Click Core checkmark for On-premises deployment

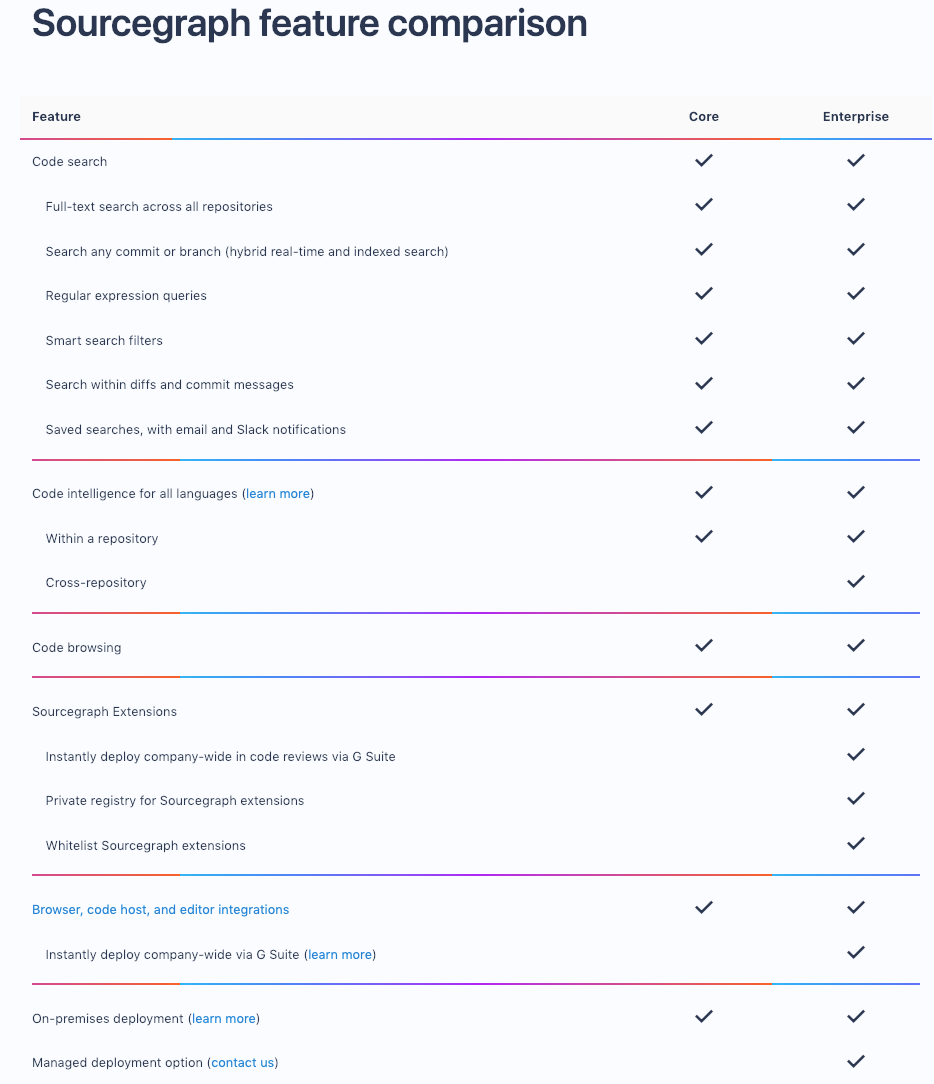tap(704, 1017)
